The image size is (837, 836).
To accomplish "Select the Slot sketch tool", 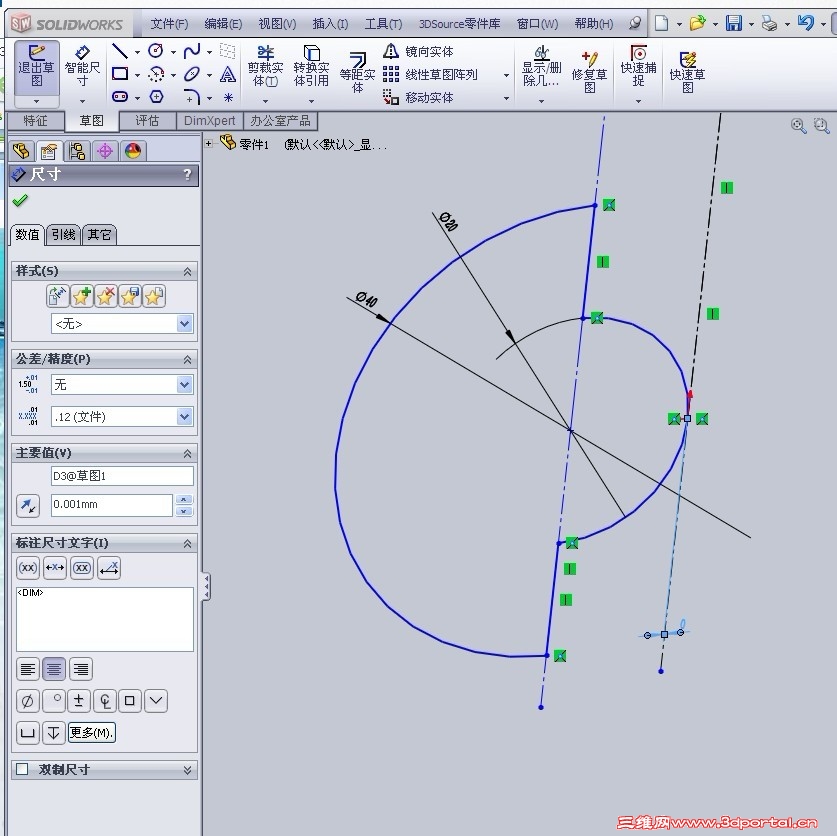I will coord(120,97).
